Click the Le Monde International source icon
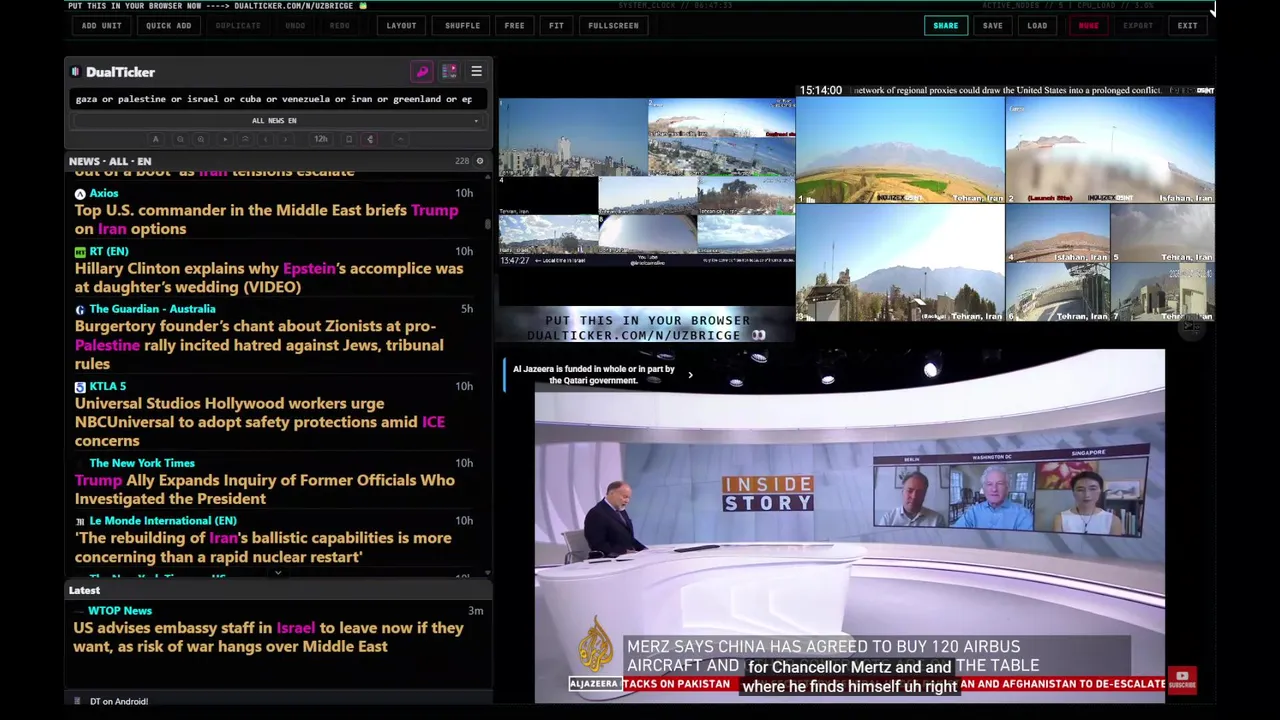This screenshot has width=1280, height=720. tap(80, 521)
